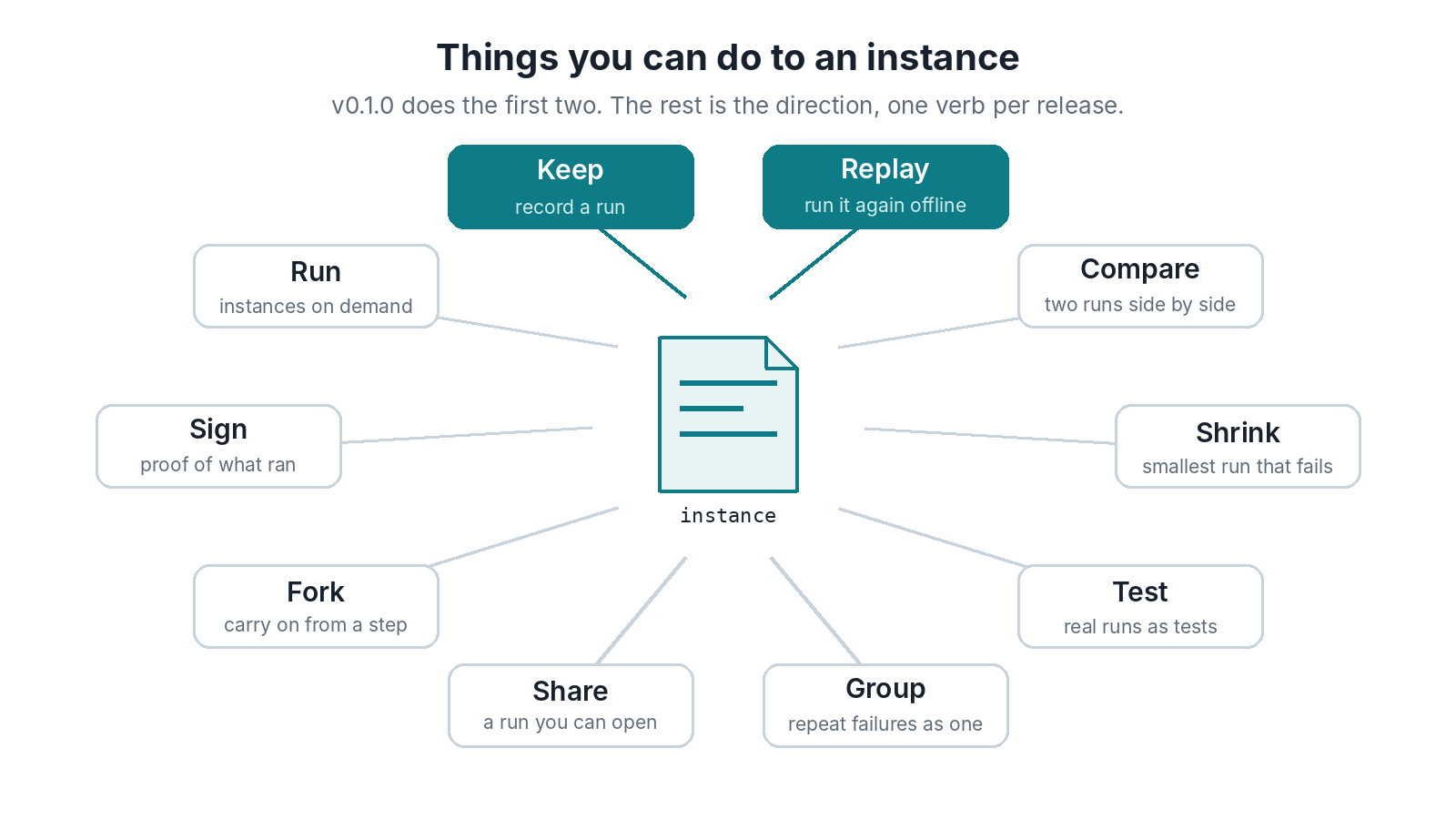Click the text 'repeat failures as one'
This screenshot has width=1456, height=819.
pos(885,724)
